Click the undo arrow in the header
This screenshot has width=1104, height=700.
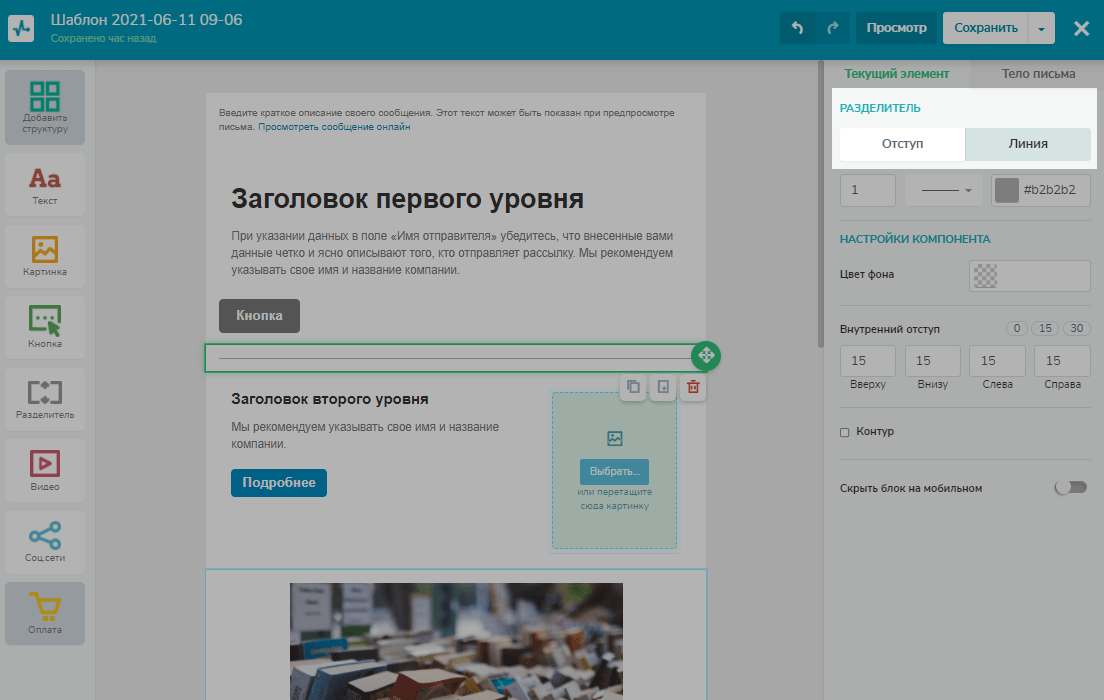[797, 28]
